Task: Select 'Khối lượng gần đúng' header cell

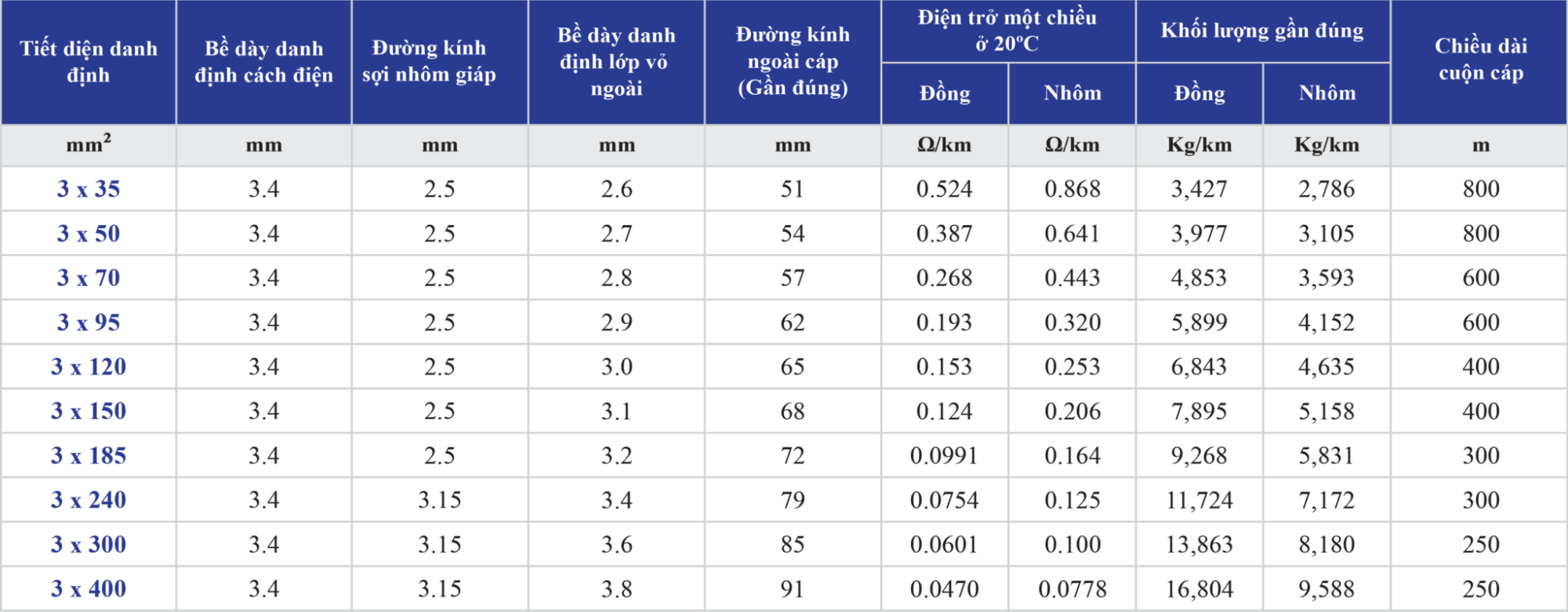Action: pos(1262,31)
